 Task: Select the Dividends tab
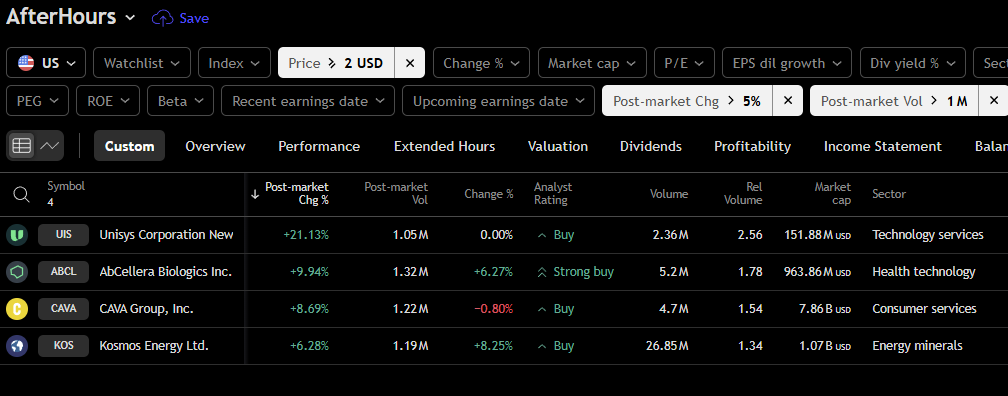[651, 146]
